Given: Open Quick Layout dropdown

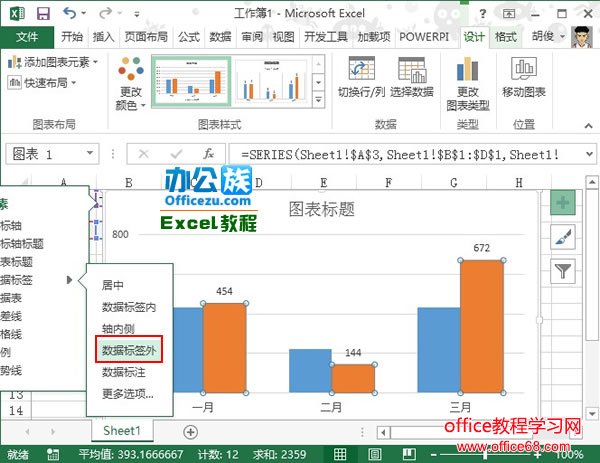Looking at the screenshot, I should click(42, 82).
